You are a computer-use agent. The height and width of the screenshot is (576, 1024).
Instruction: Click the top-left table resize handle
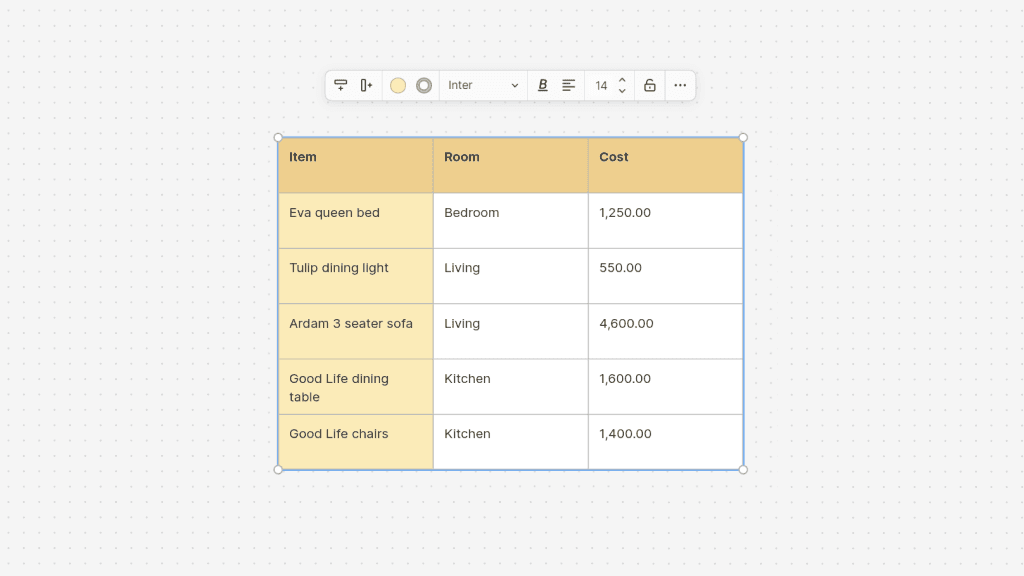(x=278, y=138)
